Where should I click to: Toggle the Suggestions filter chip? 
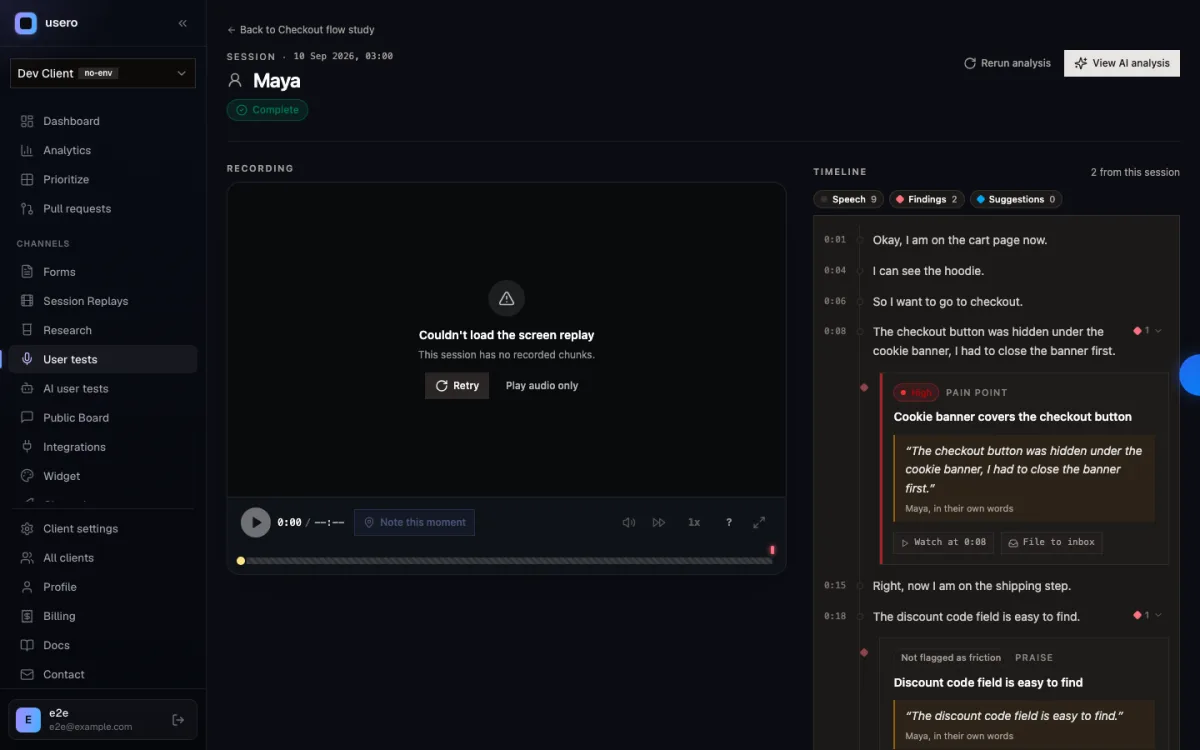[1016, 199]
